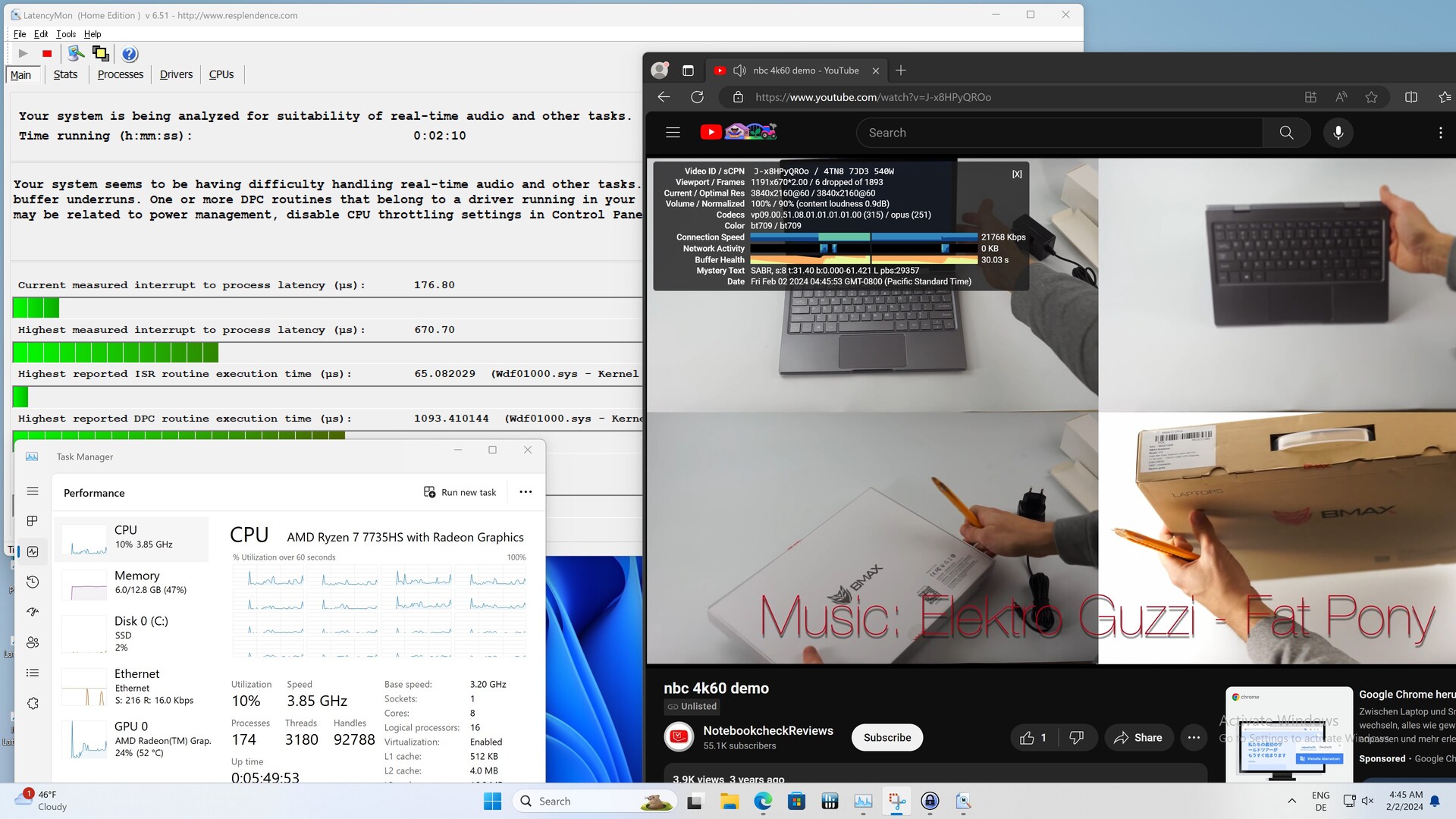
Task: Click YouTube search magnifier button
Action: 1287,133
